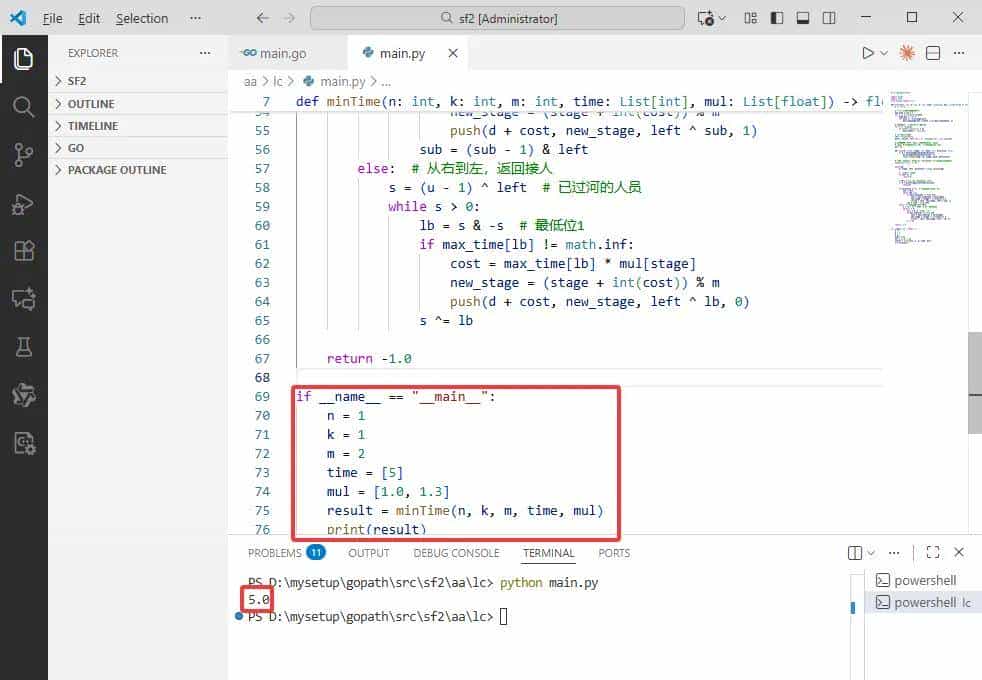Screen dimensions: 982x680
Task: Open the Run and Debug view
Action: pos(23,203)
